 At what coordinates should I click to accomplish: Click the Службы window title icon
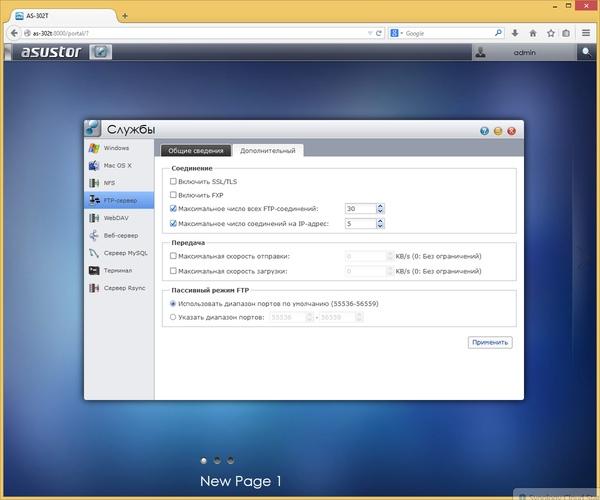[93, 128]
